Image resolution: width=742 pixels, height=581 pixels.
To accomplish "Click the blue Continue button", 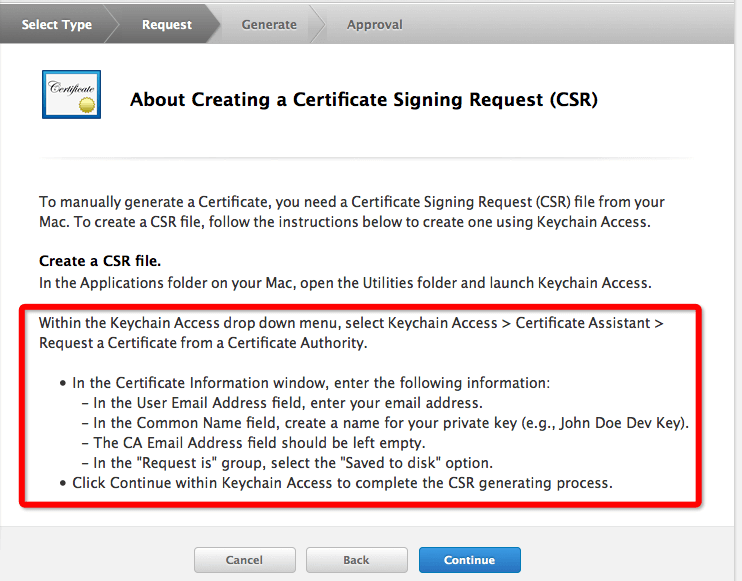I will (x=469, y=560).
